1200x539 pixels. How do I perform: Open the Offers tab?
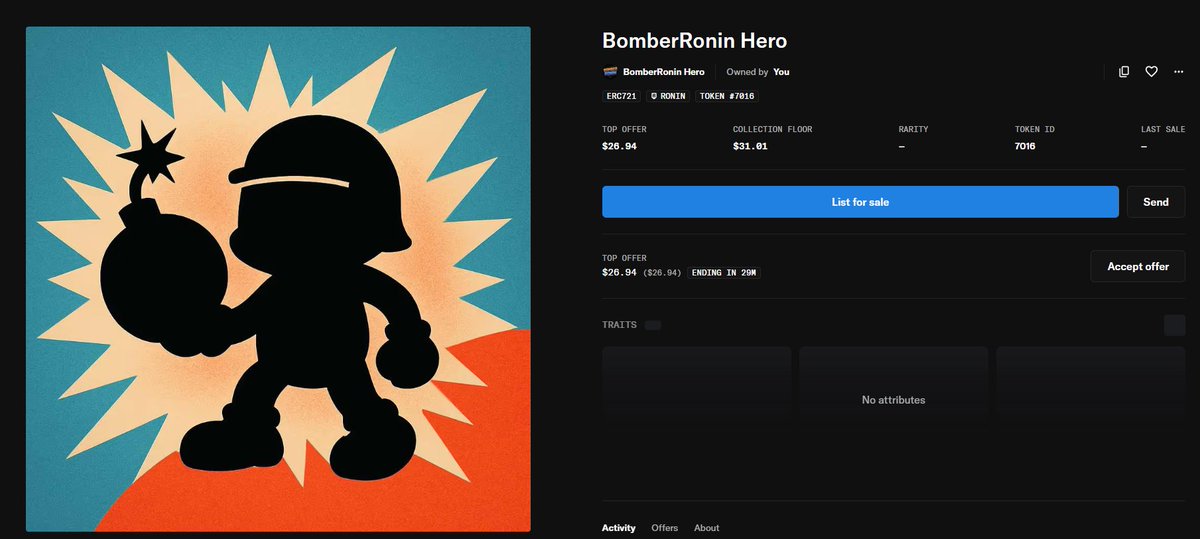pos(664,528)
